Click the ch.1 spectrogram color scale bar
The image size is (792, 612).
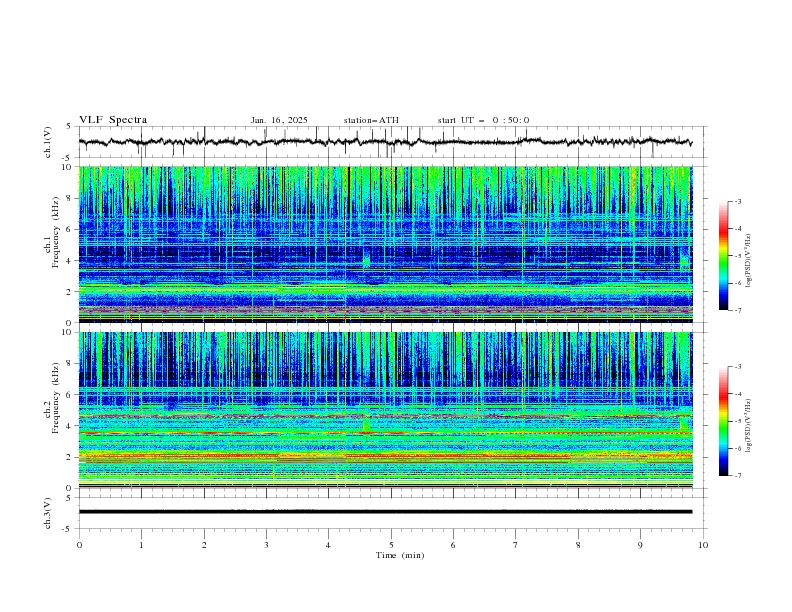click(723, 255)
